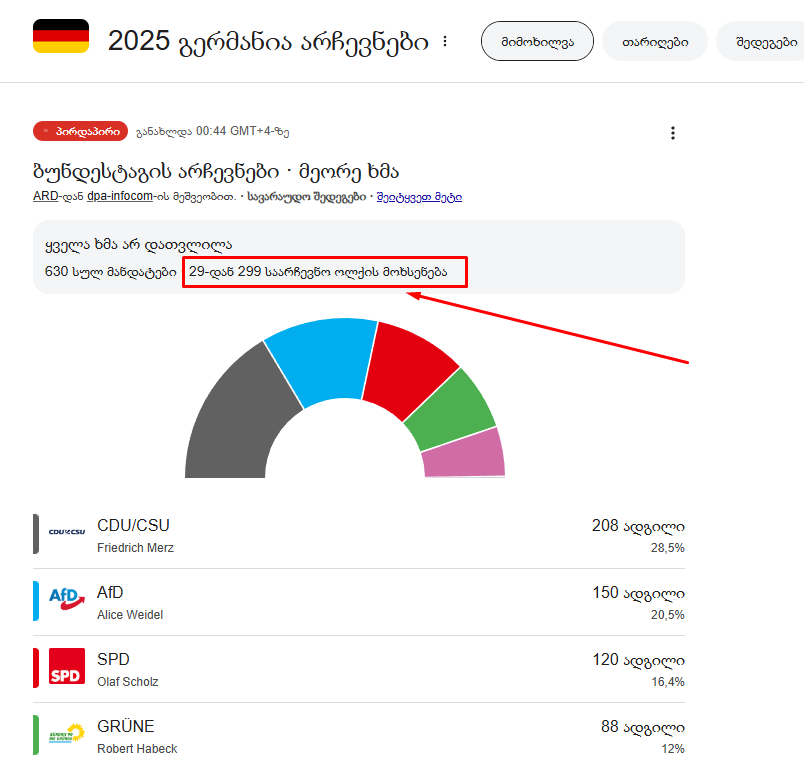804x779 pixels.
Task: Click the GRÜNE party name
Action: pyautogui.click(x=126, y=726)
